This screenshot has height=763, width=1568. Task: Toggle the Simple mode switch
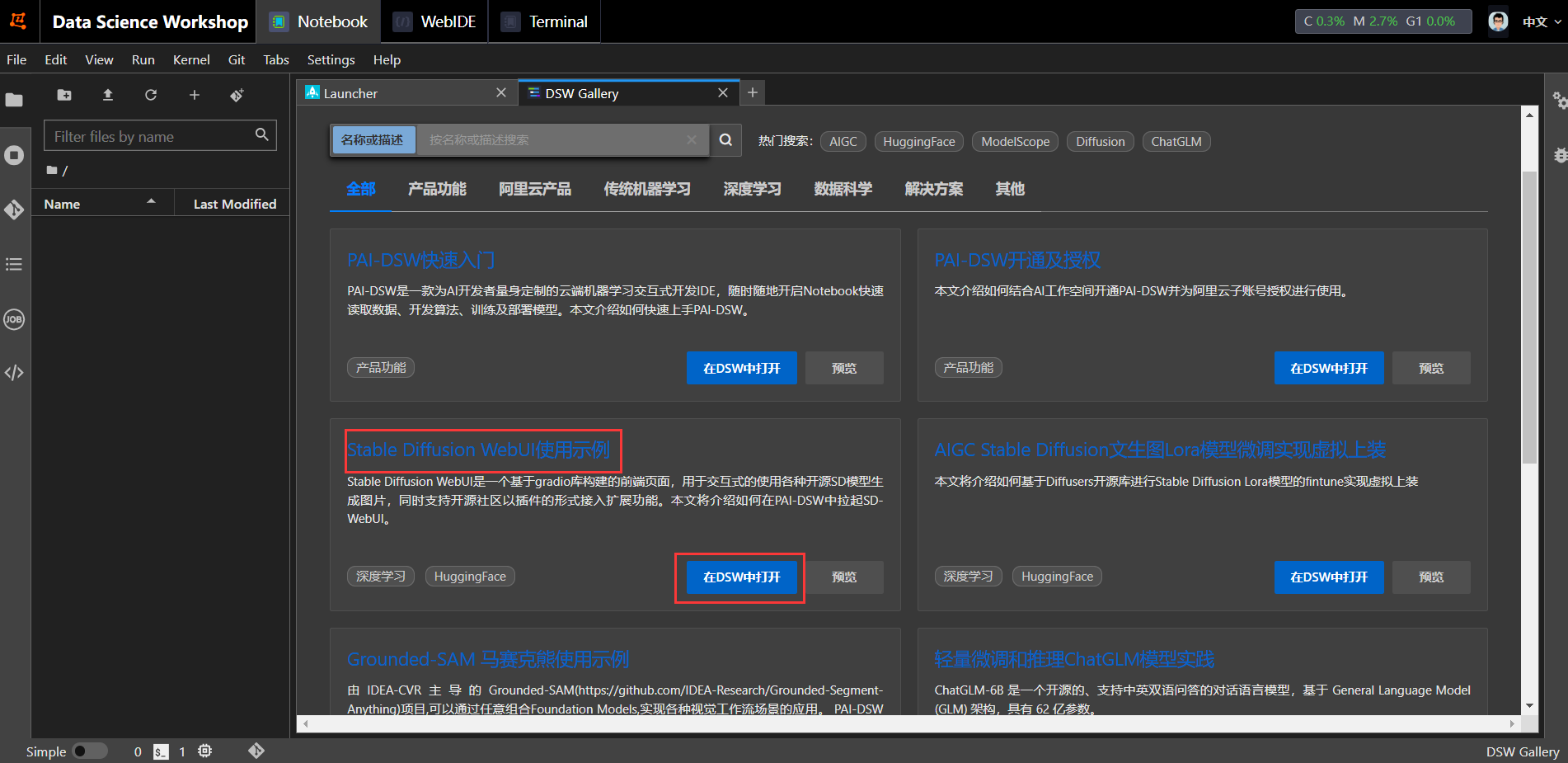[x=90, y=751]
